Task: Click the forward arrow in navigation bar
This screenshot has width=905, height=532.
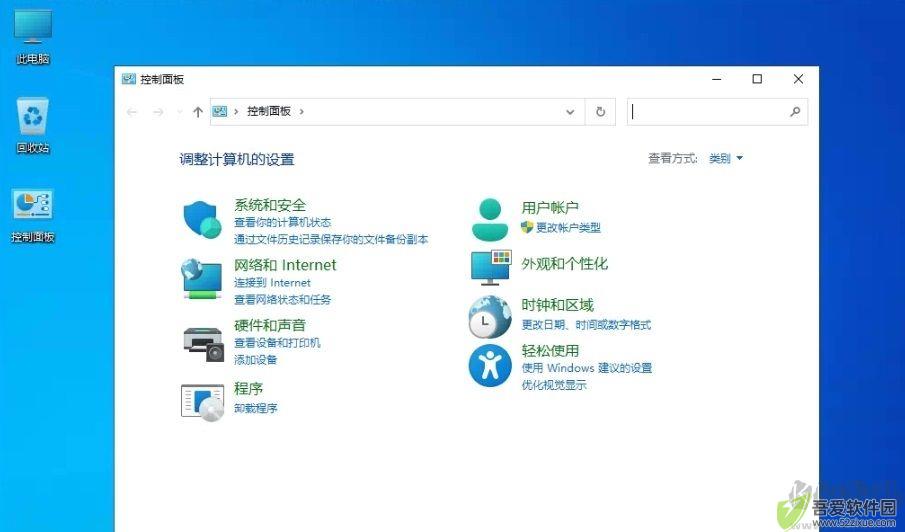Action: coord(158,112)
